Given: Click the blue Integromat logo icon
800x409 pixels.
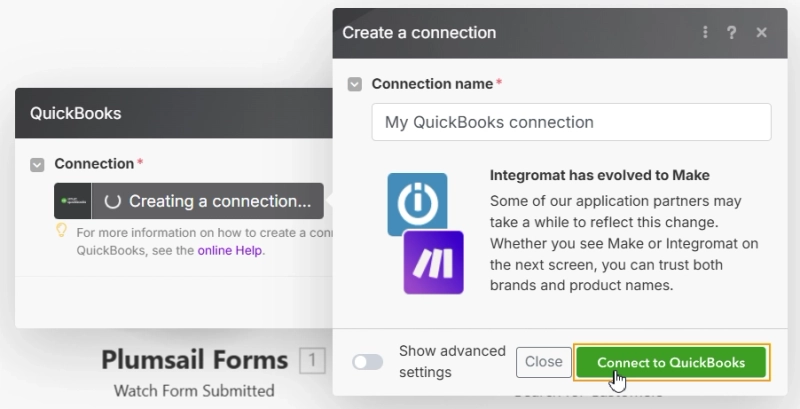Looking at the screenshot, I should [417, 203].
